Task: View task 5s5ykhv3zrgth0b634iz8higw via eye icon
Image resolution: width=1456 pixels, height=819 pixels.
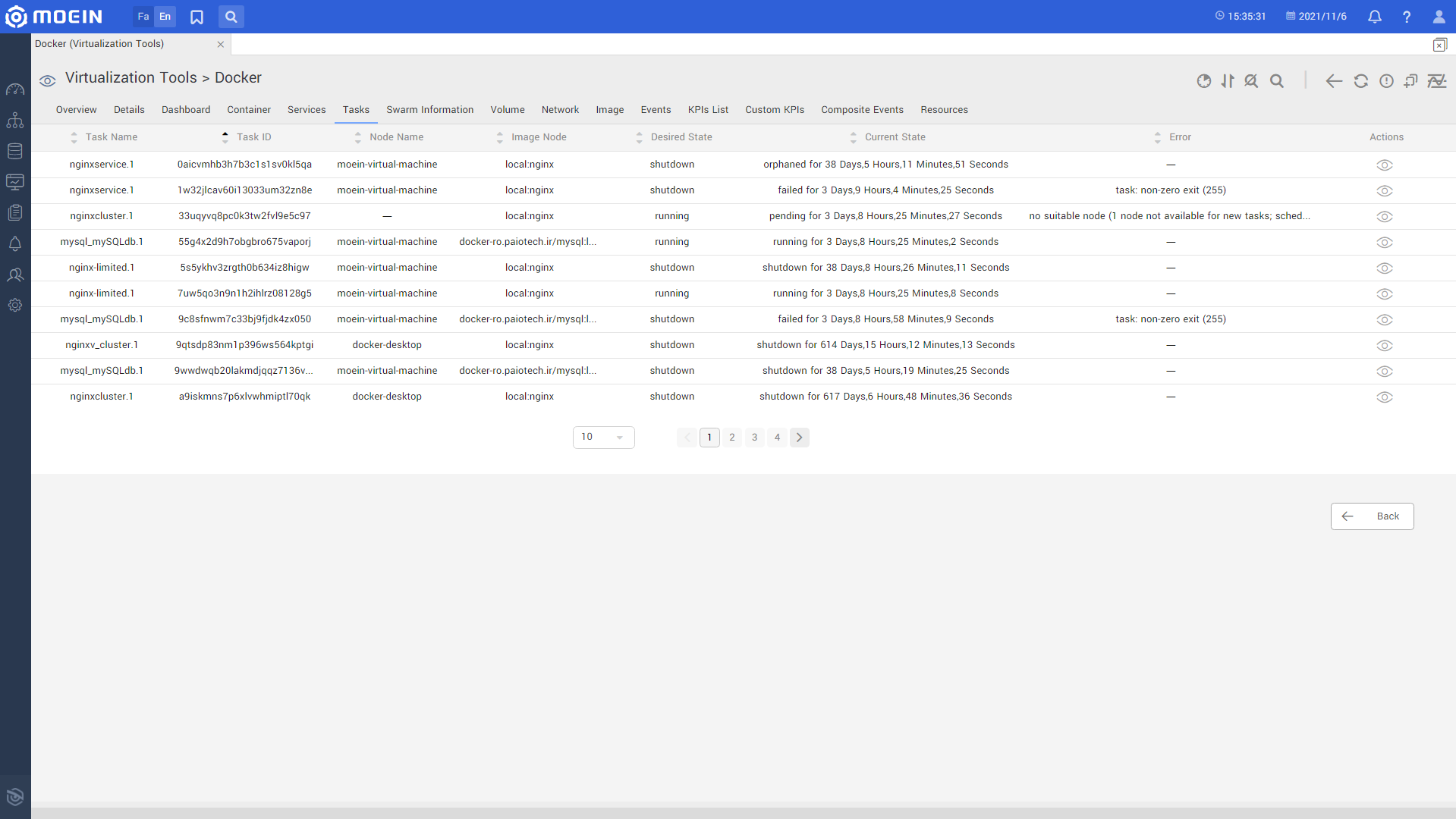Action: point(1385,268)
